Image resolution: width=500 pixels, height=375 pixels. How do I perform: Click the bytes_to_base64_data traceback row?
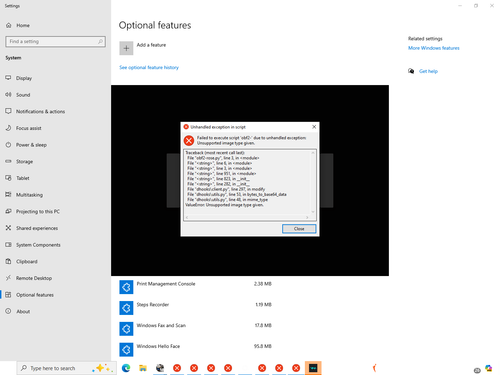click(x=237, y=194)
